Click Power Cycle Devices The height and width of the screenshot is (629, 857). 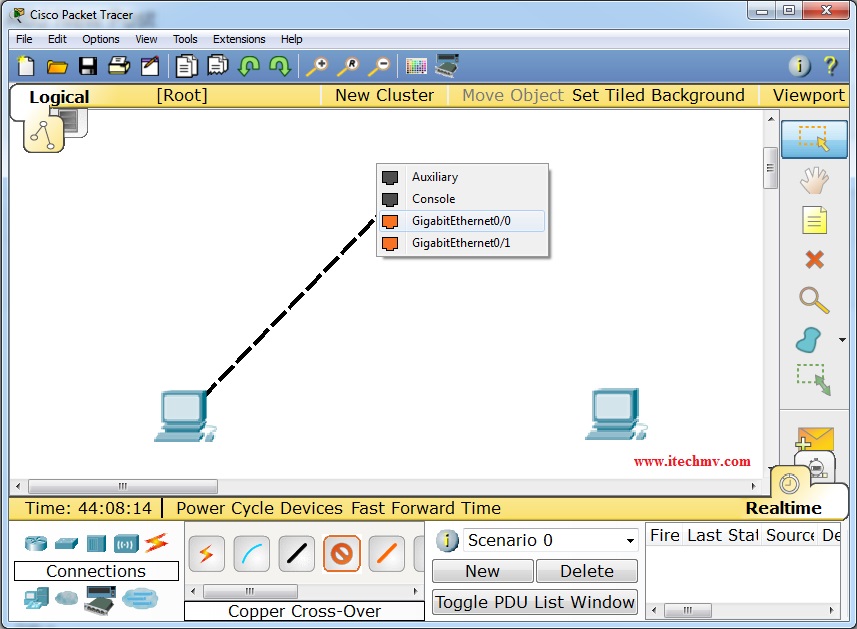coord(259,508)
